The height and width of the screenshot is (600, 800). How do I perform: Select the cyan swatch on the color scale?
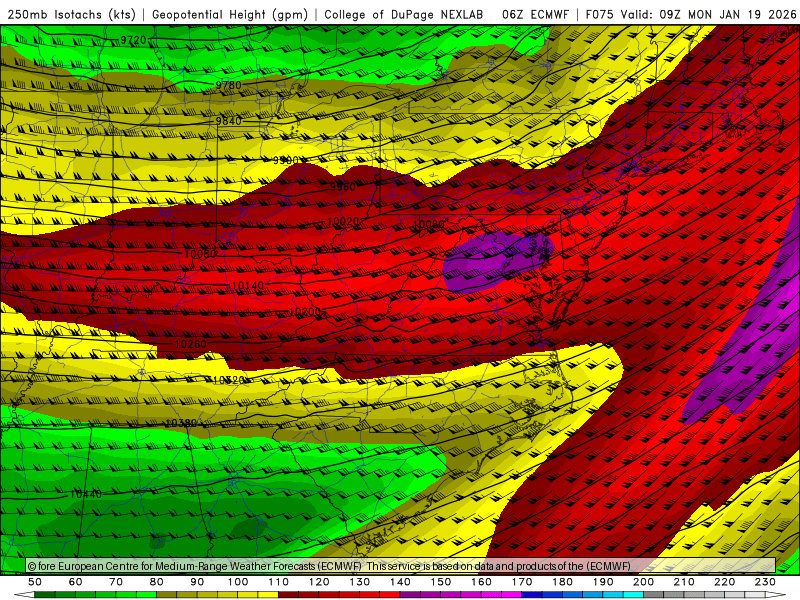pos(633,595)
